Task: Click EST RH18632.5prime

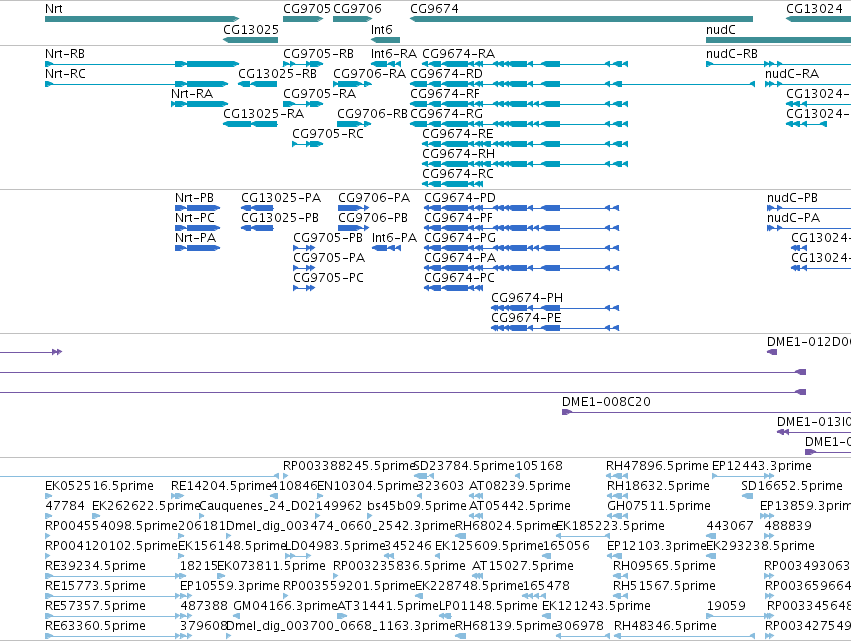Action: 658,486
